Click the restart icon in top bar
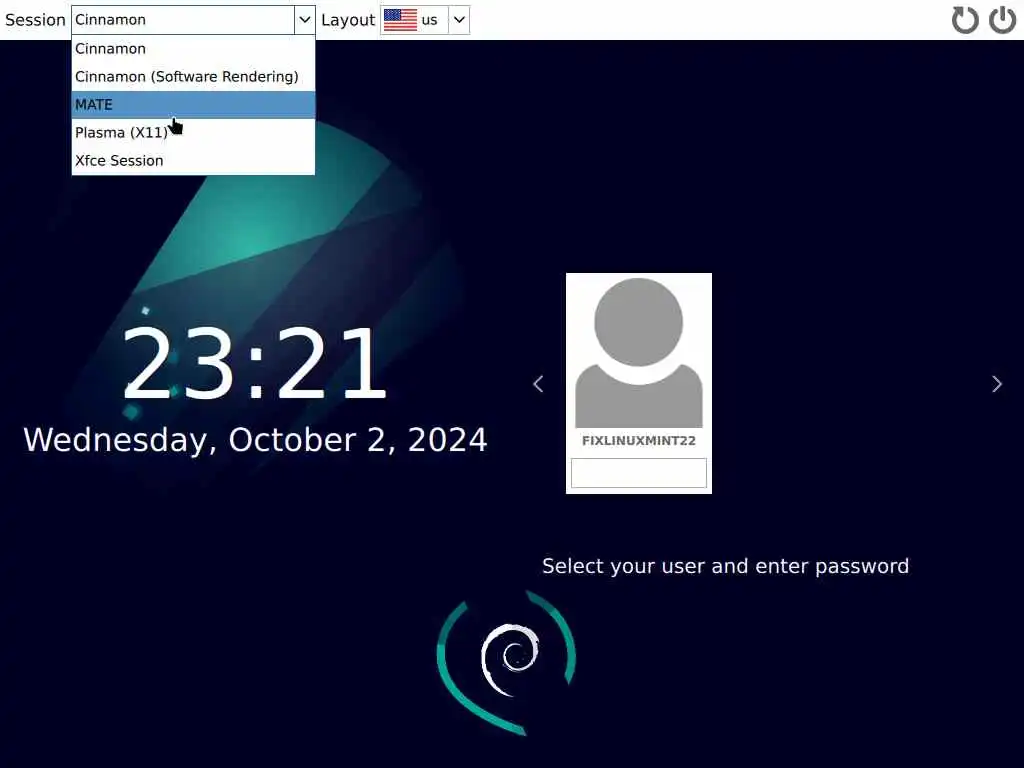The width and height of the screenshot is (1024, 768). (x=965, y=20)
